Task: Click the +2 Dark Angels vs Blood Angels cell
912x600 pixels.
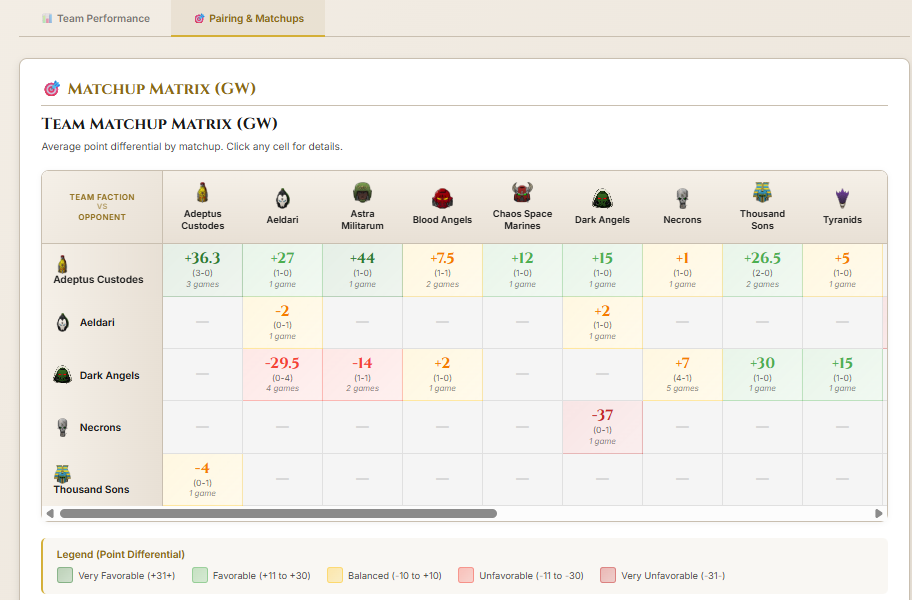Action: click(x=442, y=374)
